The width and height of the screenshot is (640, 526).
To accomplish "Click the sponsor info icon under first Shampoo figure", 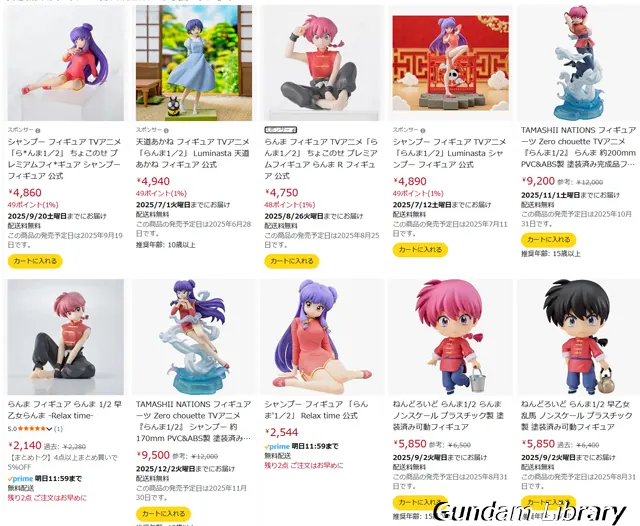I will [x=38, y=131].
